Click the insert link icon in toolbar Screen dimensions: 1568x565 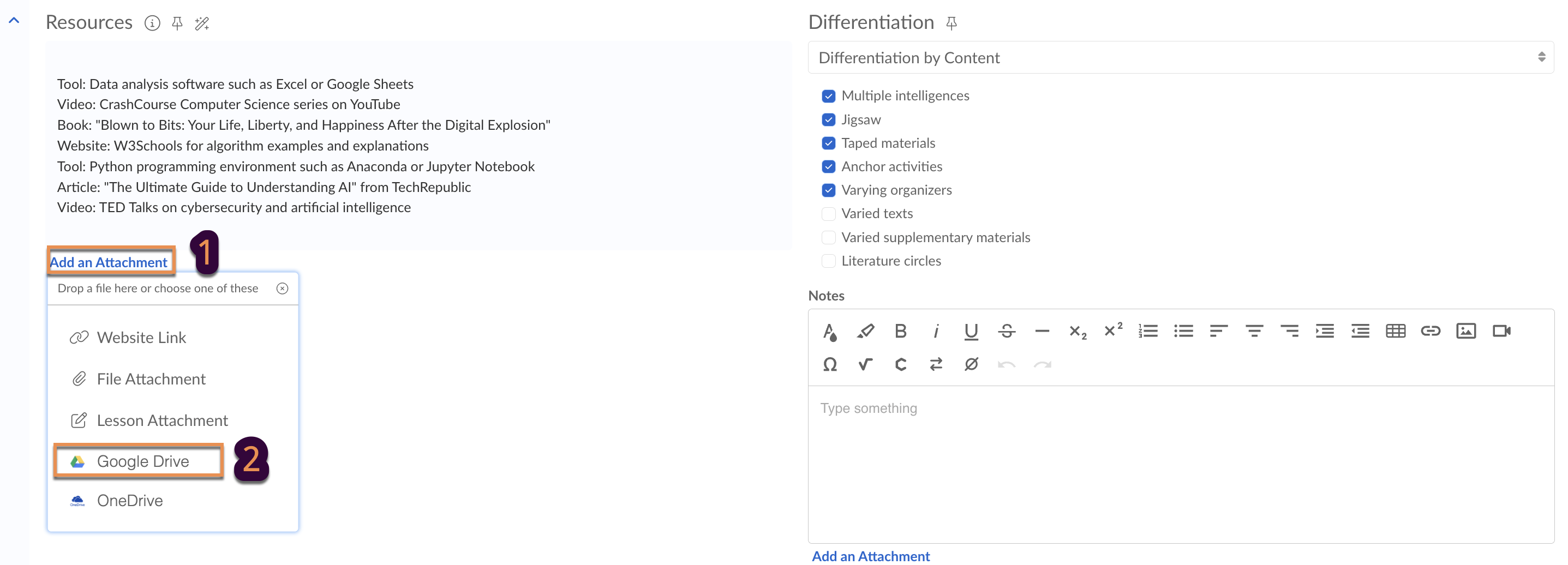pyautogui.click(x=1431, y=331)
